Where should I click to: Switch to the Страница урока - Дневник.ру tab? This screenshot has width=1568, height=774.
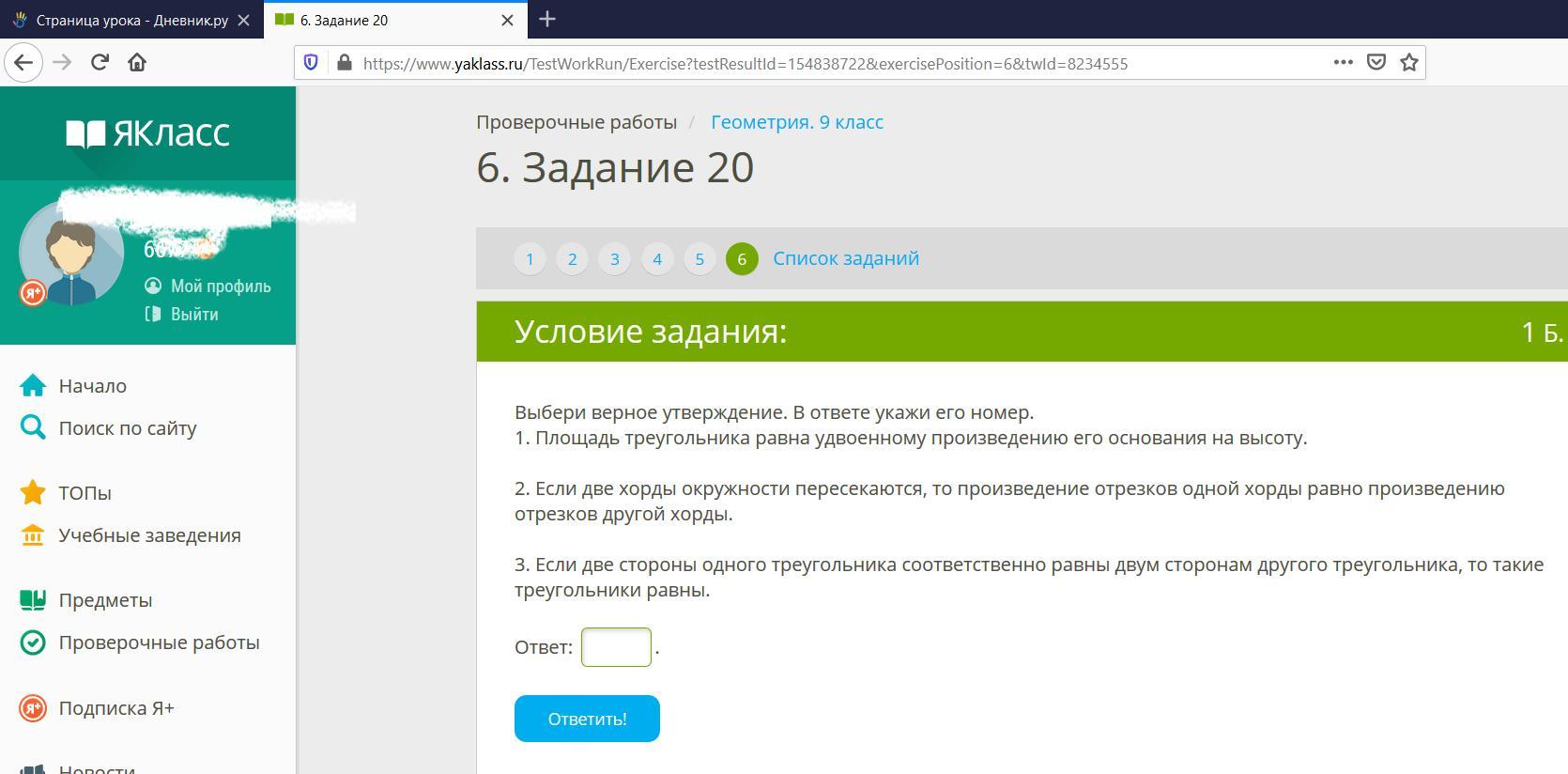[132, 20]
